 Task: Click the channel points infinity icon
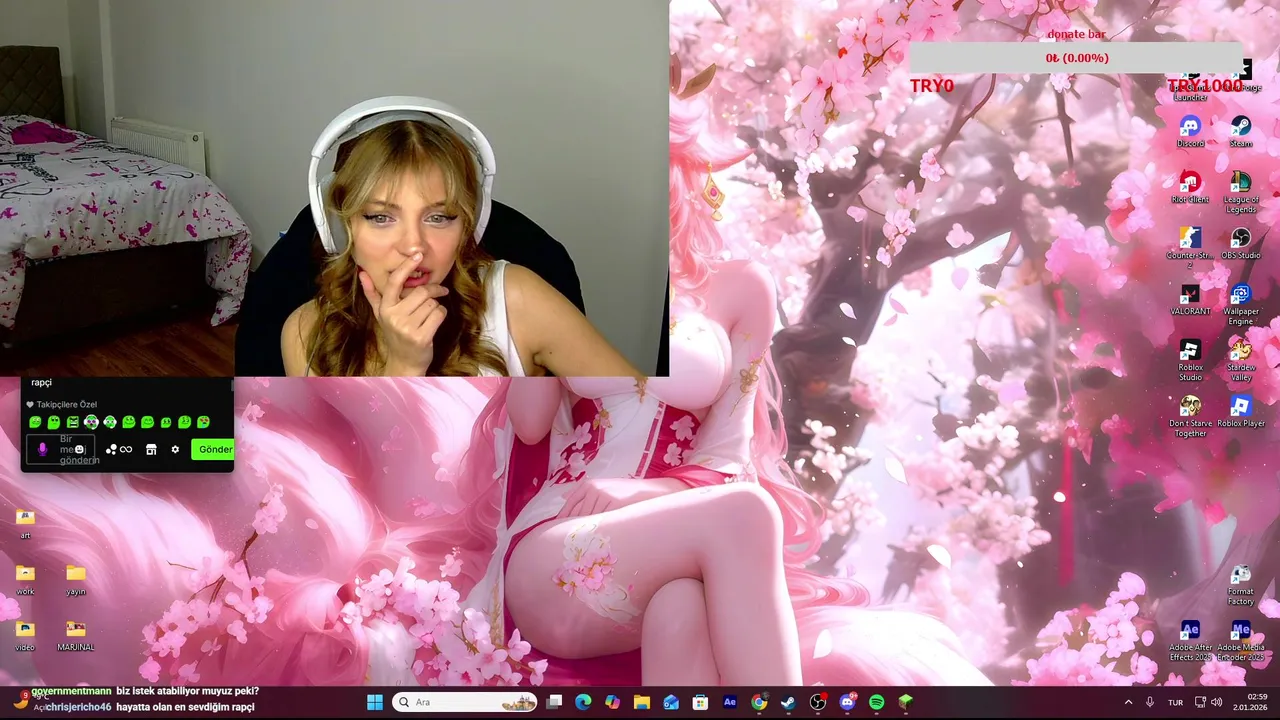tap(126, 449)
